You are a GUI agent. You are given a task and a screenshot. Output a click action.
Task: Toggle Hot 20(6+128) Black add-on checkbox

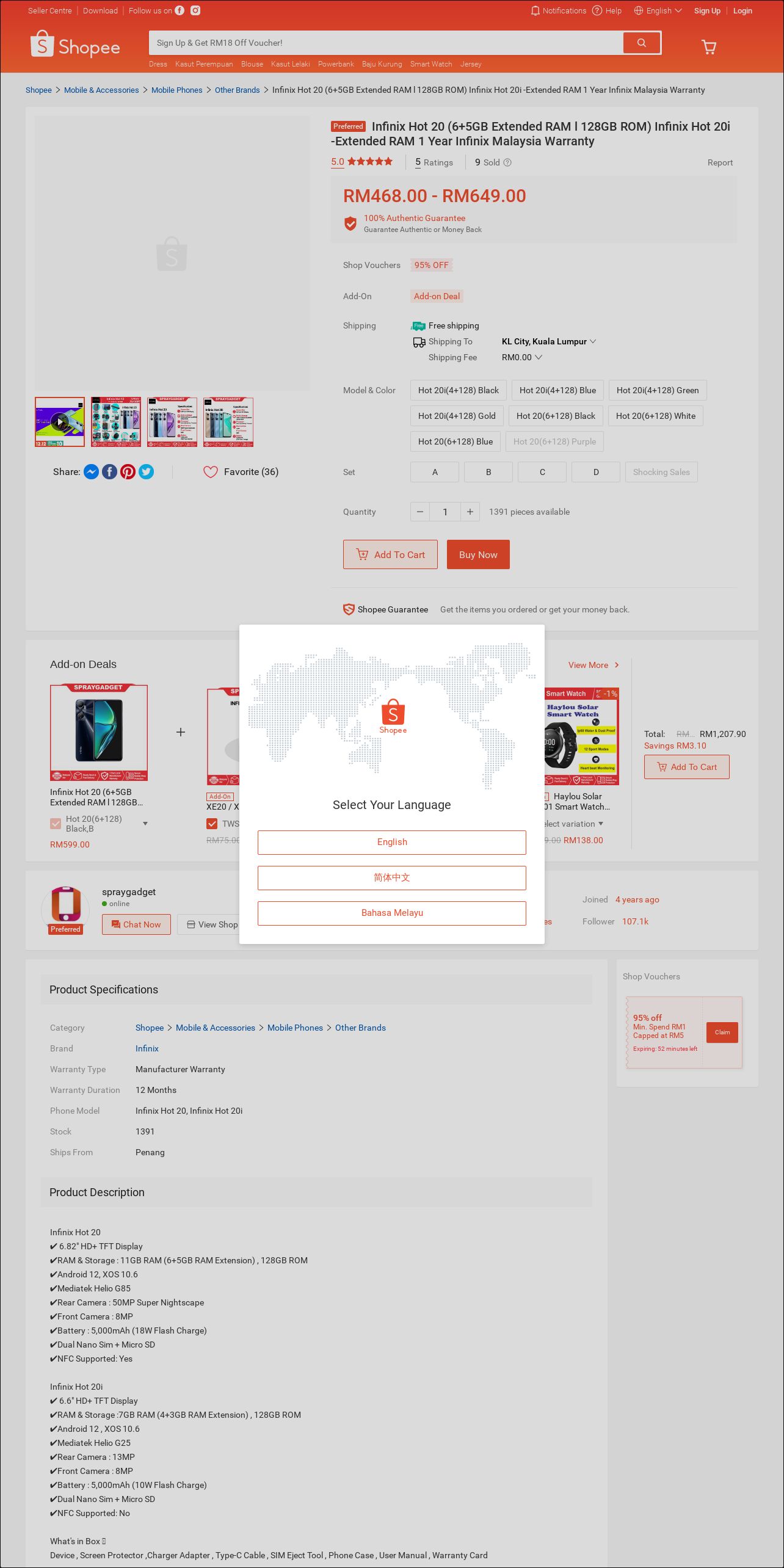[56, 824]
